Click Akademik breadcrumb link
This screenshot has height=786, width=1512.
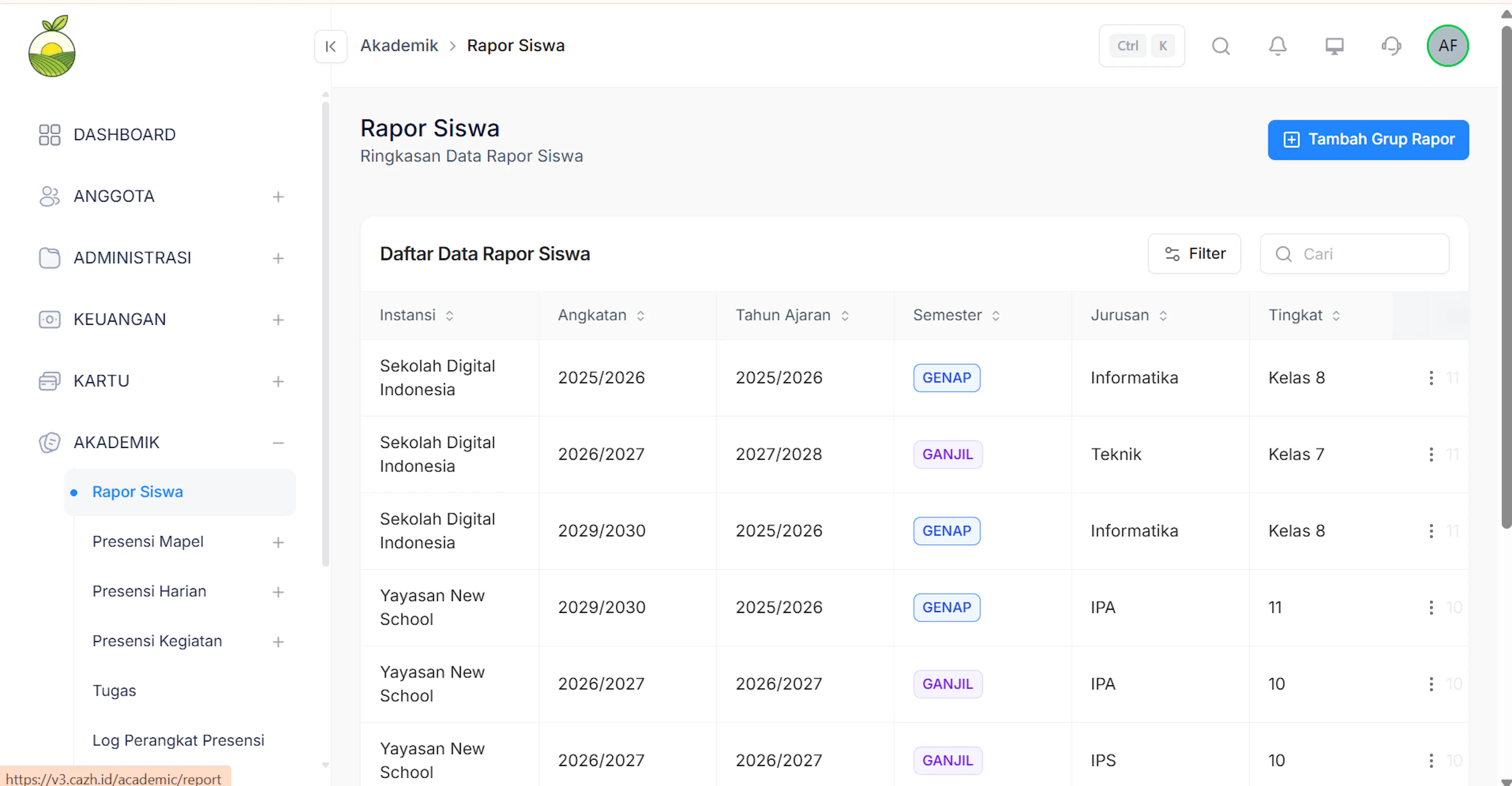(x=399, y=45)
